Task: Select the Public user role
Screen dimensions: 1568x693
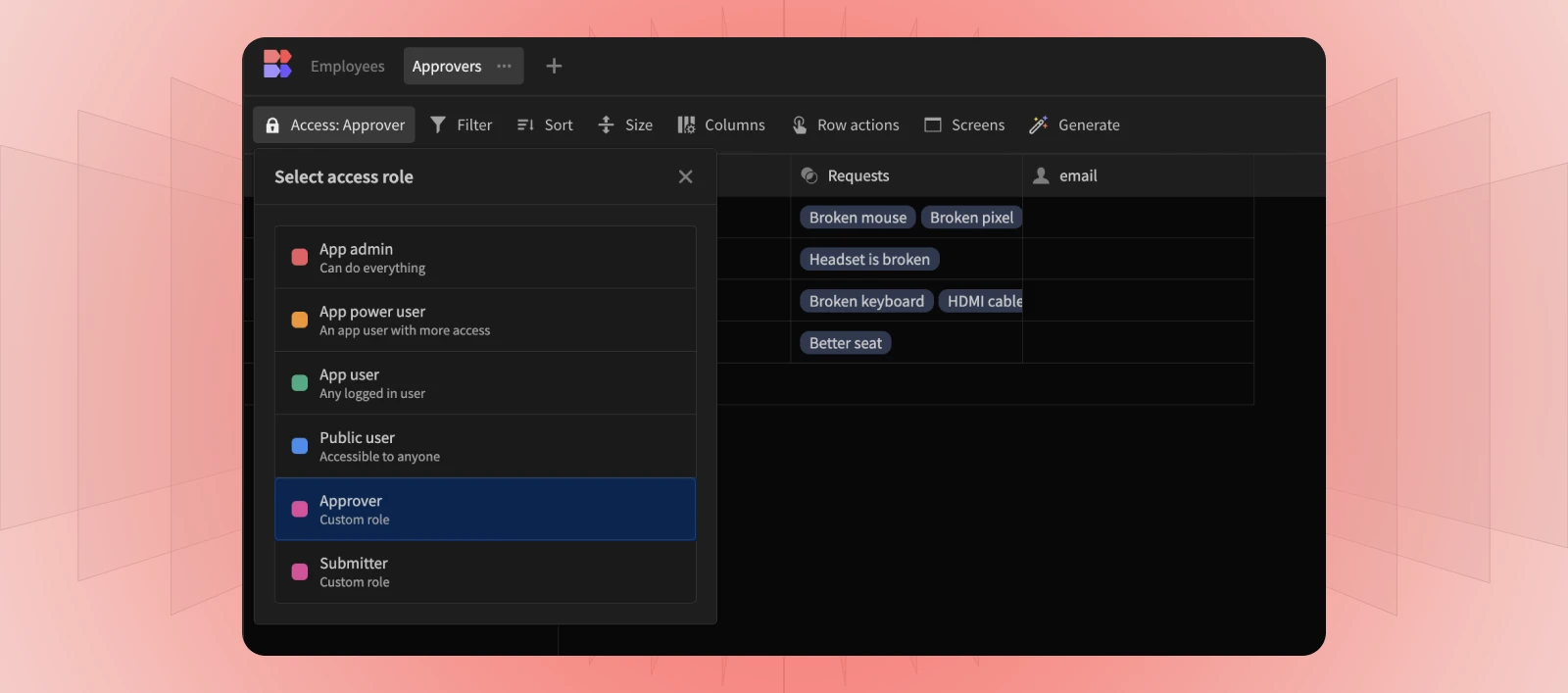Action: pyautogui.click(x=485, y=446)
